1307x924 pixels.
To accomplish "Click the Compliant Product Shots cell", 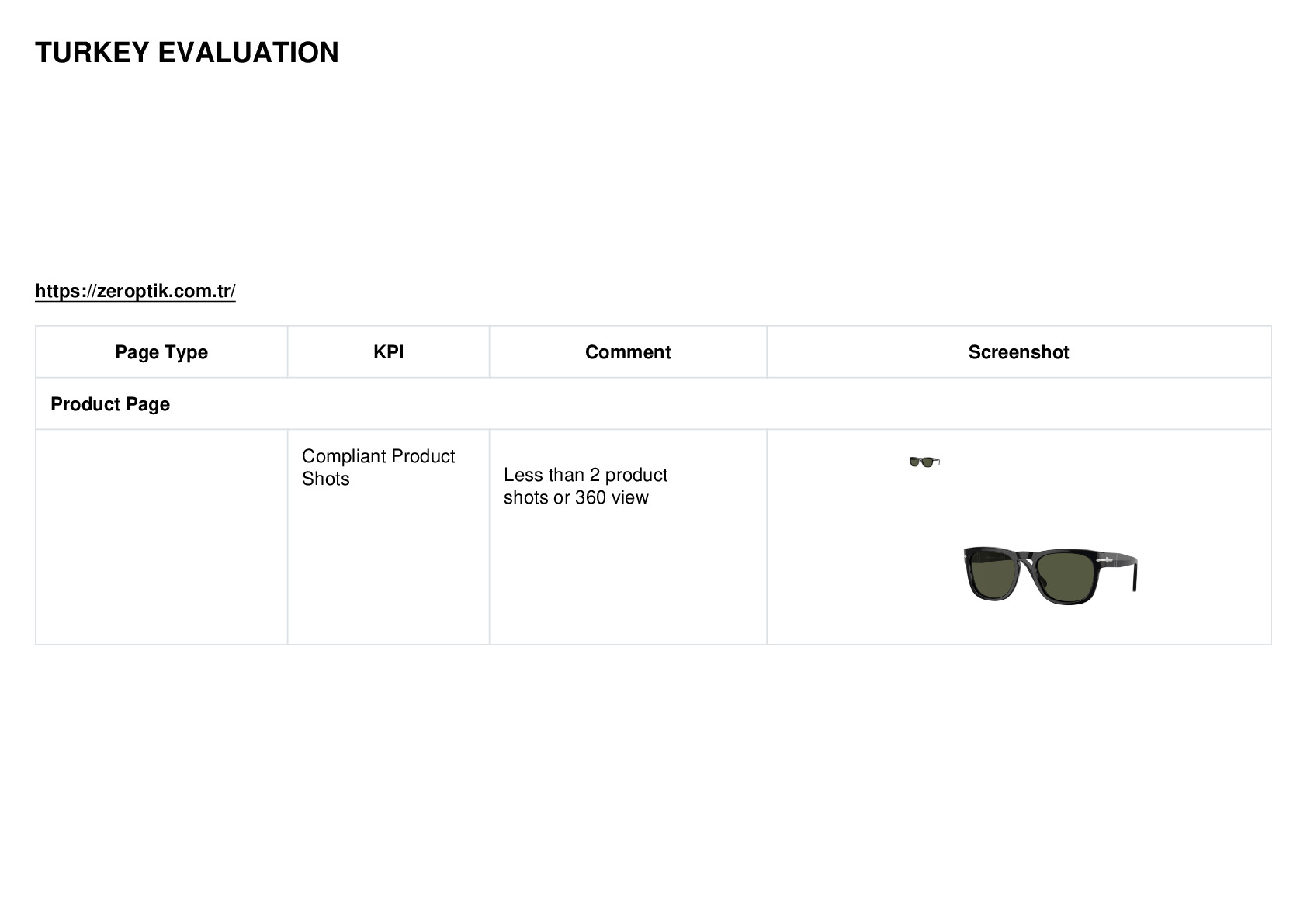I will (388, 537).
